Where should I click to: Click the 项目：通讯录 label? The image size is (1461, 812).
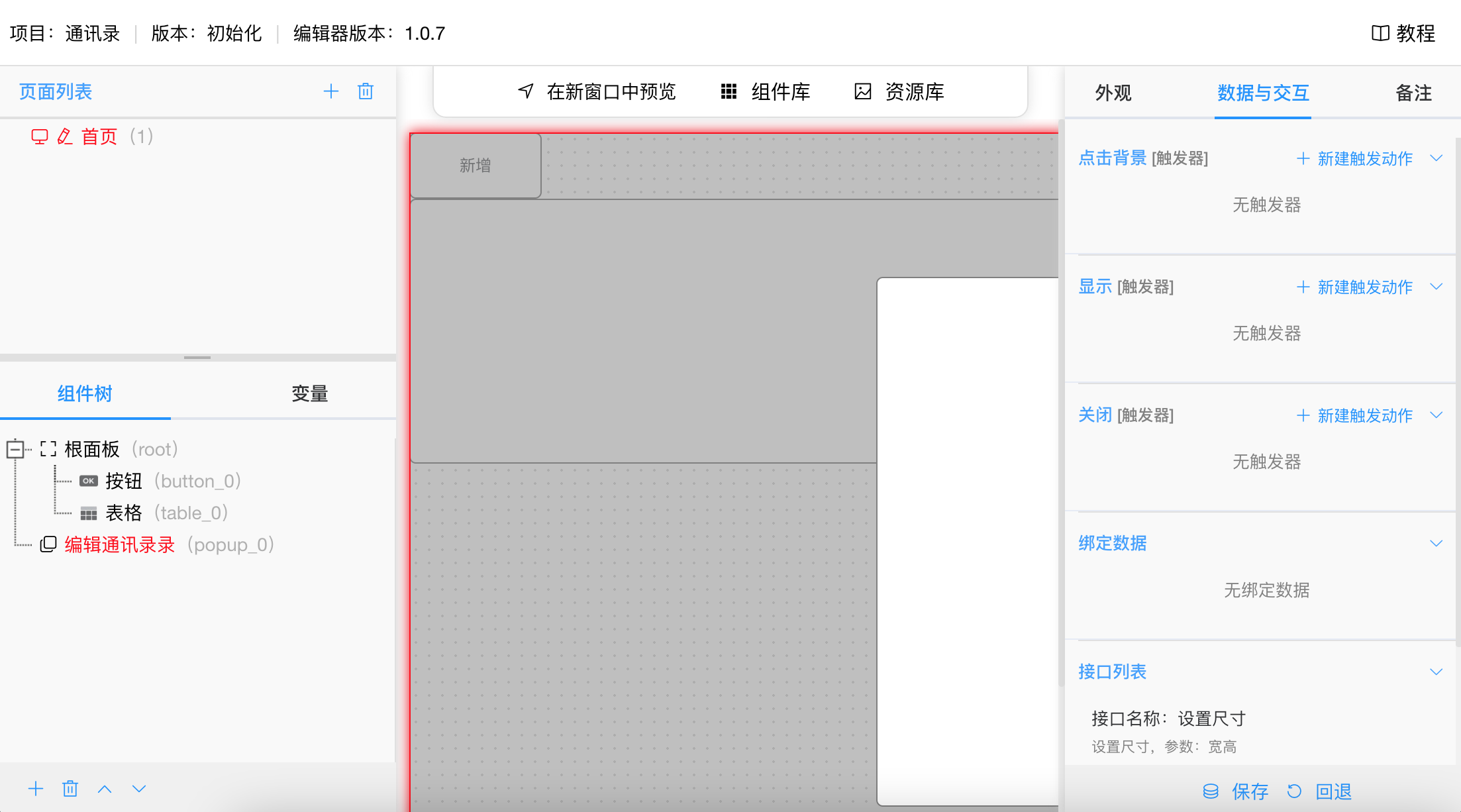click(65, 33)
